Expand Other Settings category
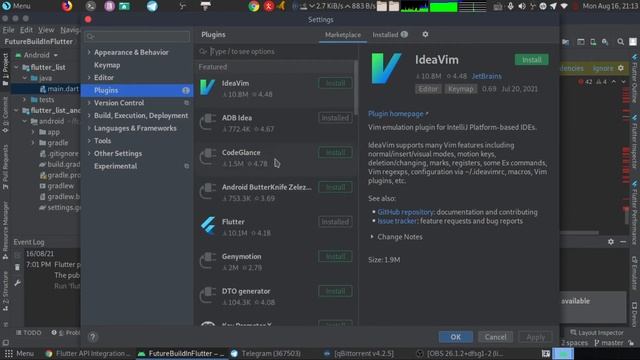Image resolution: width=640 pixels, height=360 pixels. [89, 153]
